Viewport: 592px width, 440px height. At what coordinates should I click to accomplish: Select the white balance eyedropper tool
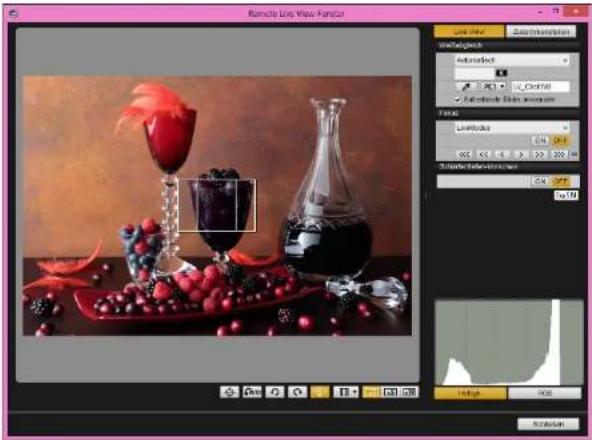[465, 86]
